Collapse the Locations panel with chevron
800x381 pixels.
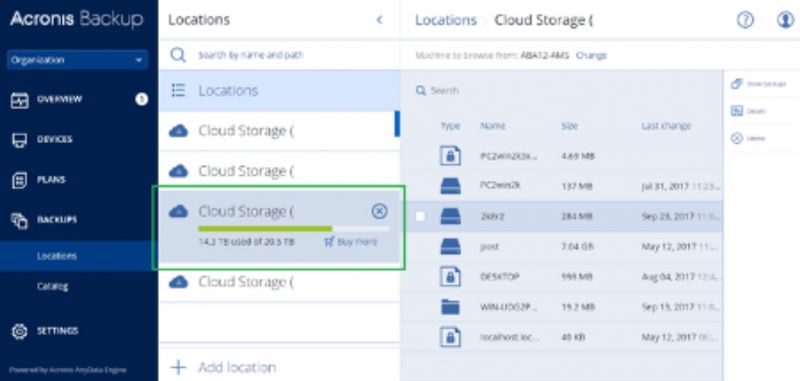click(379, 20)
